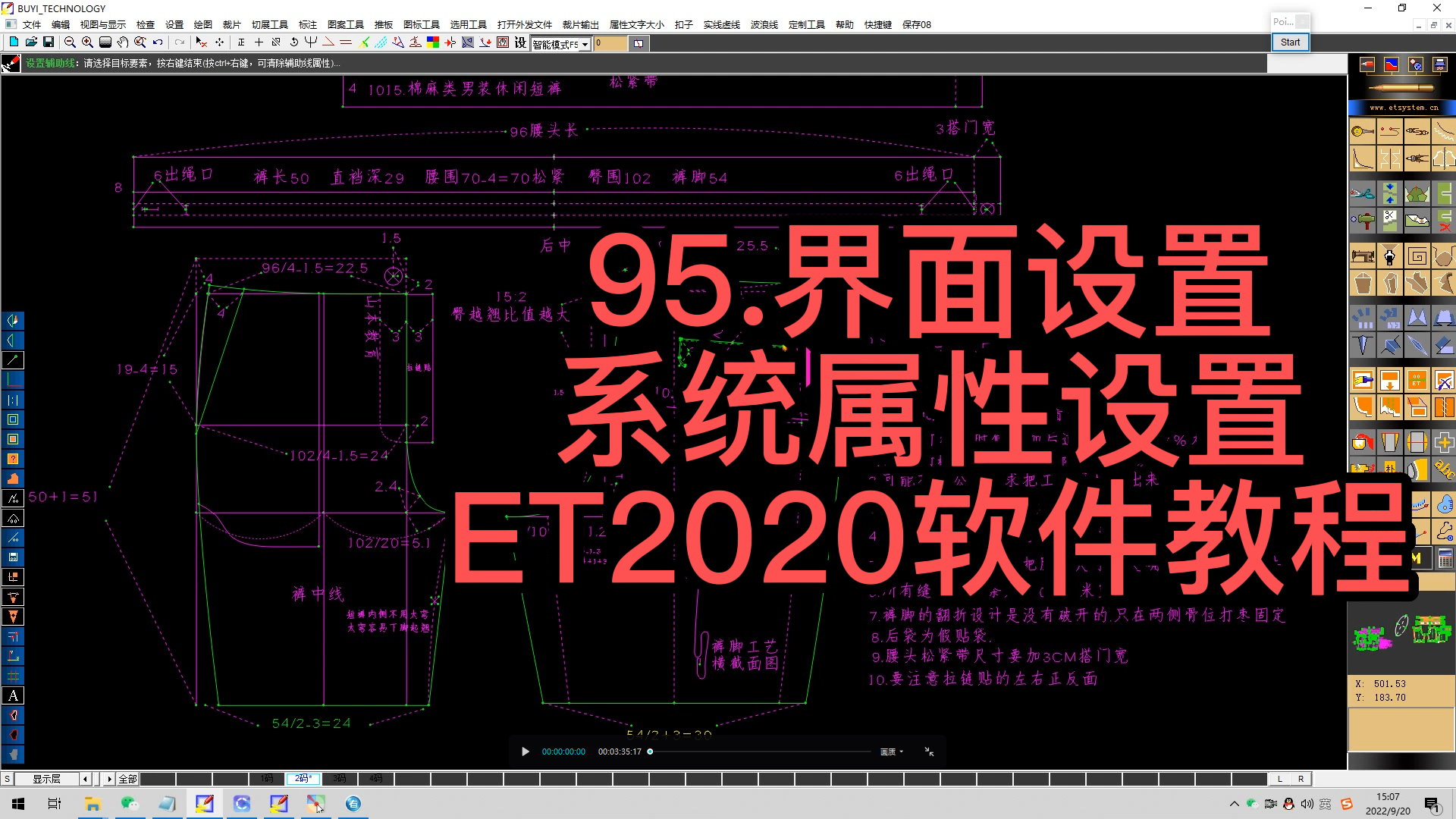Toggle the R button in the status bar
Viewport: 1456px width, 819px height.
click(x=1301, y=778)
